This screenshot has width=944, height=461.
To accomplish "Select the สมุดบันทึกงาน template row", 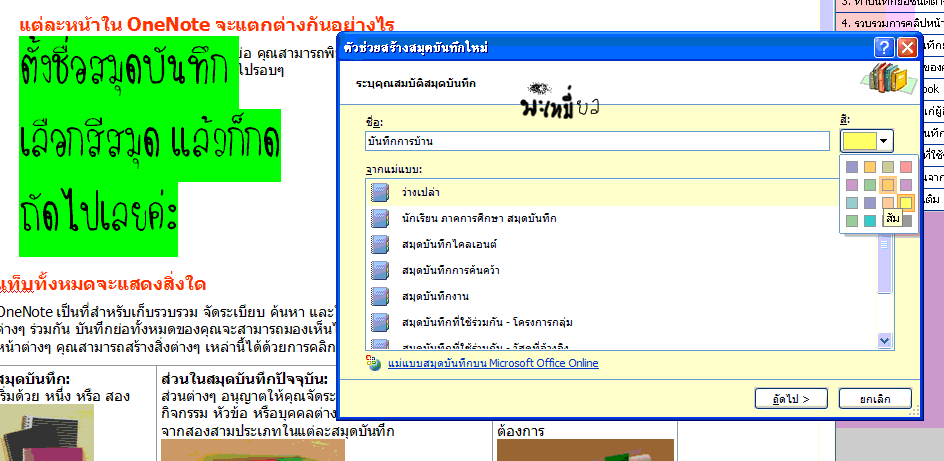I will pyautogui.click(x=621, y=296).
